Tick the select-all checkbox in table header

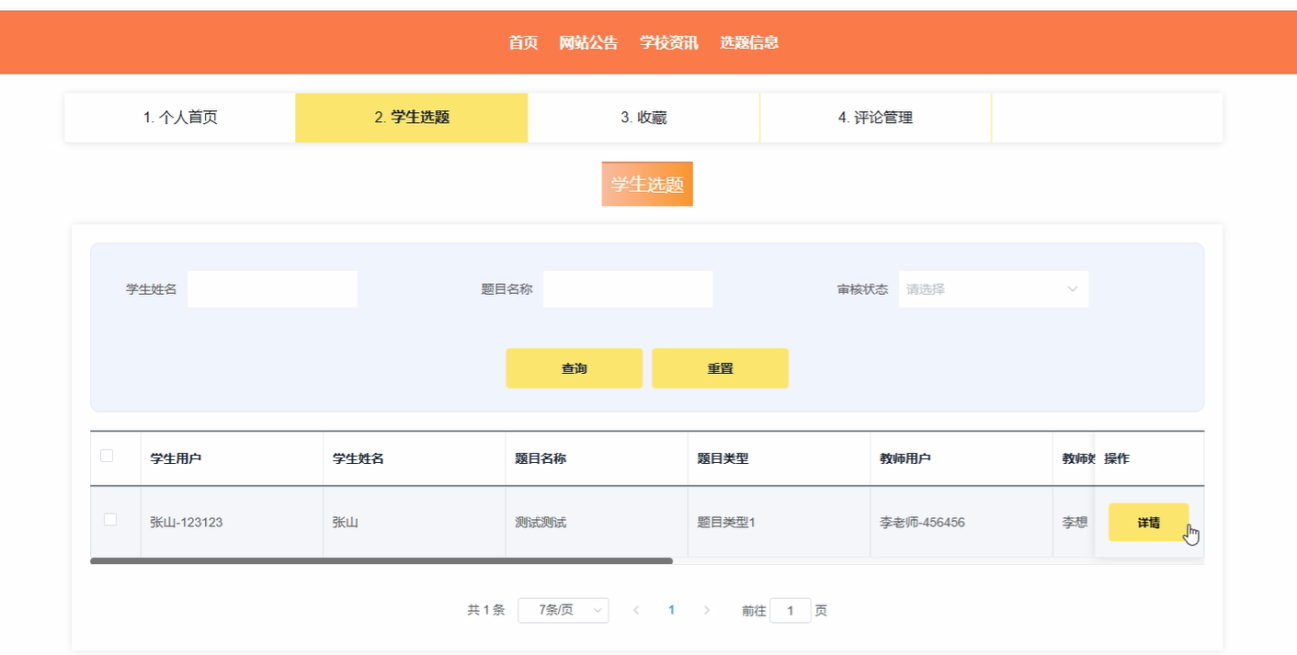coord(107,456)
